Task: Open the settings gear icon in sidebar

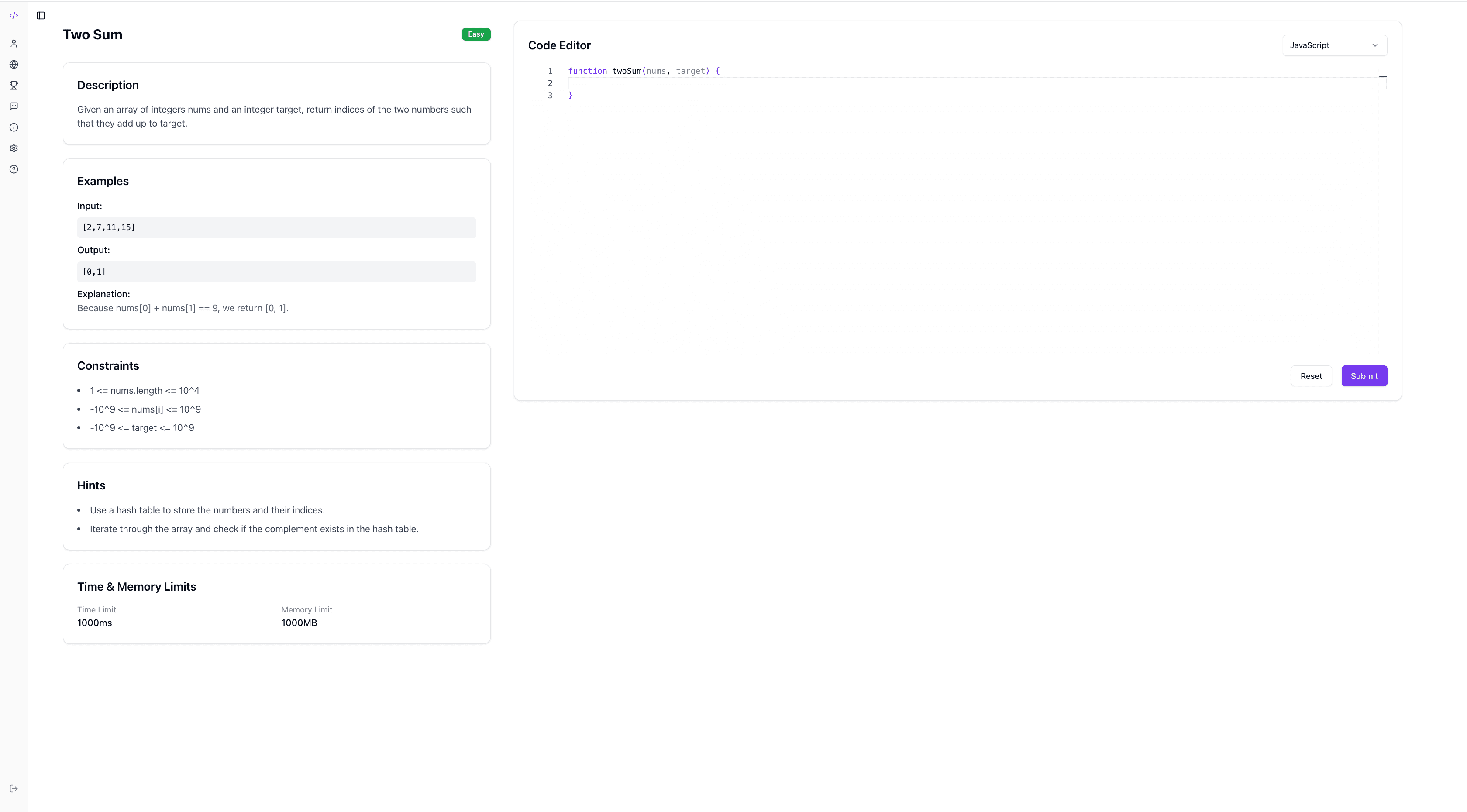Action: 14,148
